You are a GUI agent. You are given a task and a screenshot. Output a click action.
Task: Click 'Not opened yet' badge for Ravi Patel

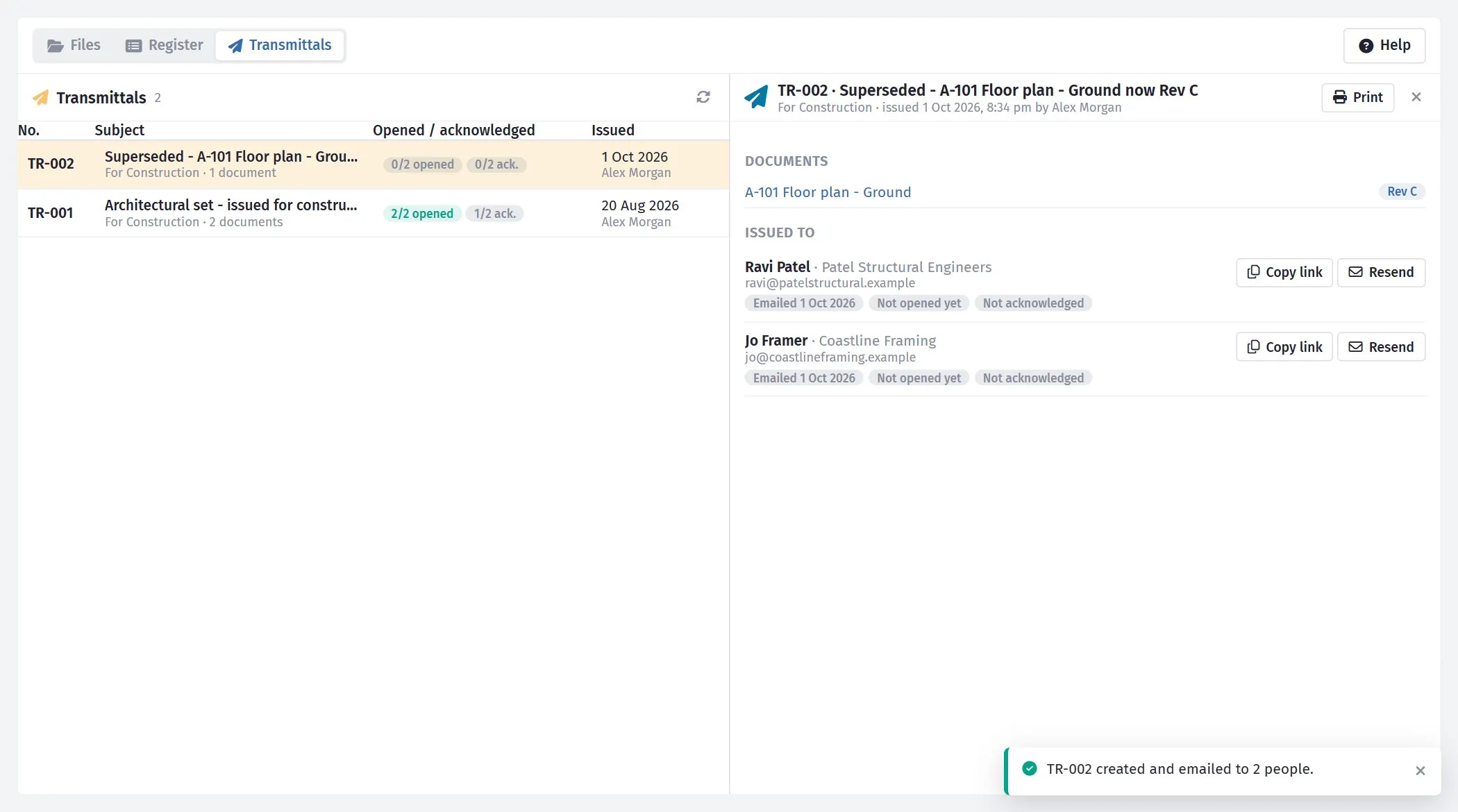[x=919, y=303]
